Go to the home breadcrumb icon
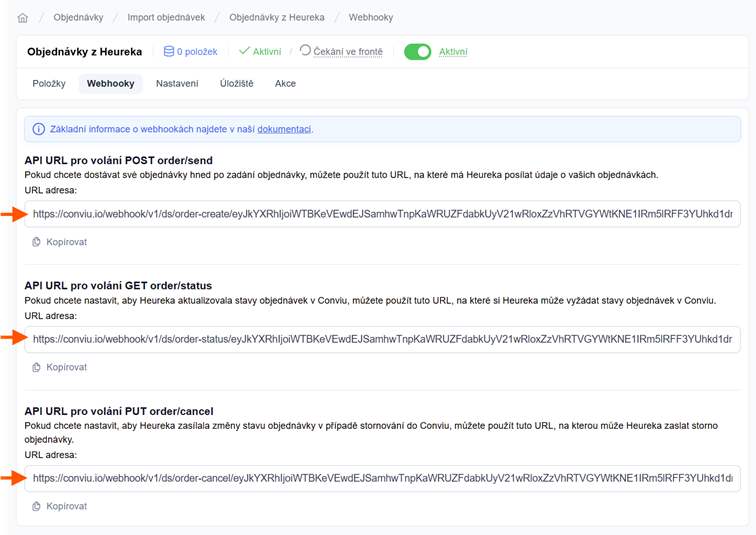756x535 pixels. coord(23,18)
